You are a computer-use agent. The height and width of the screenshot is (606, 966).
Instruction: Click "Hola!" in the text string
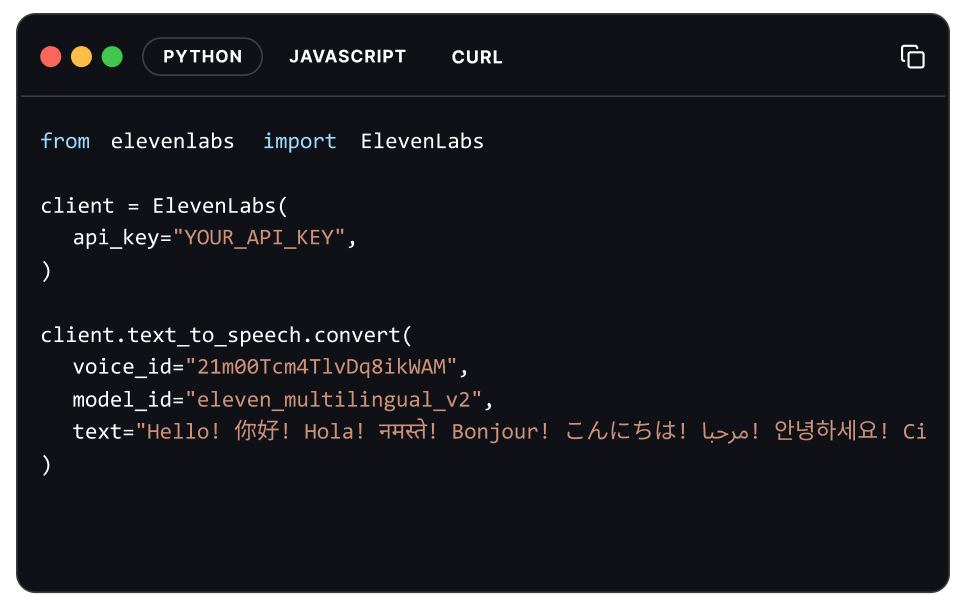point(335,432)
